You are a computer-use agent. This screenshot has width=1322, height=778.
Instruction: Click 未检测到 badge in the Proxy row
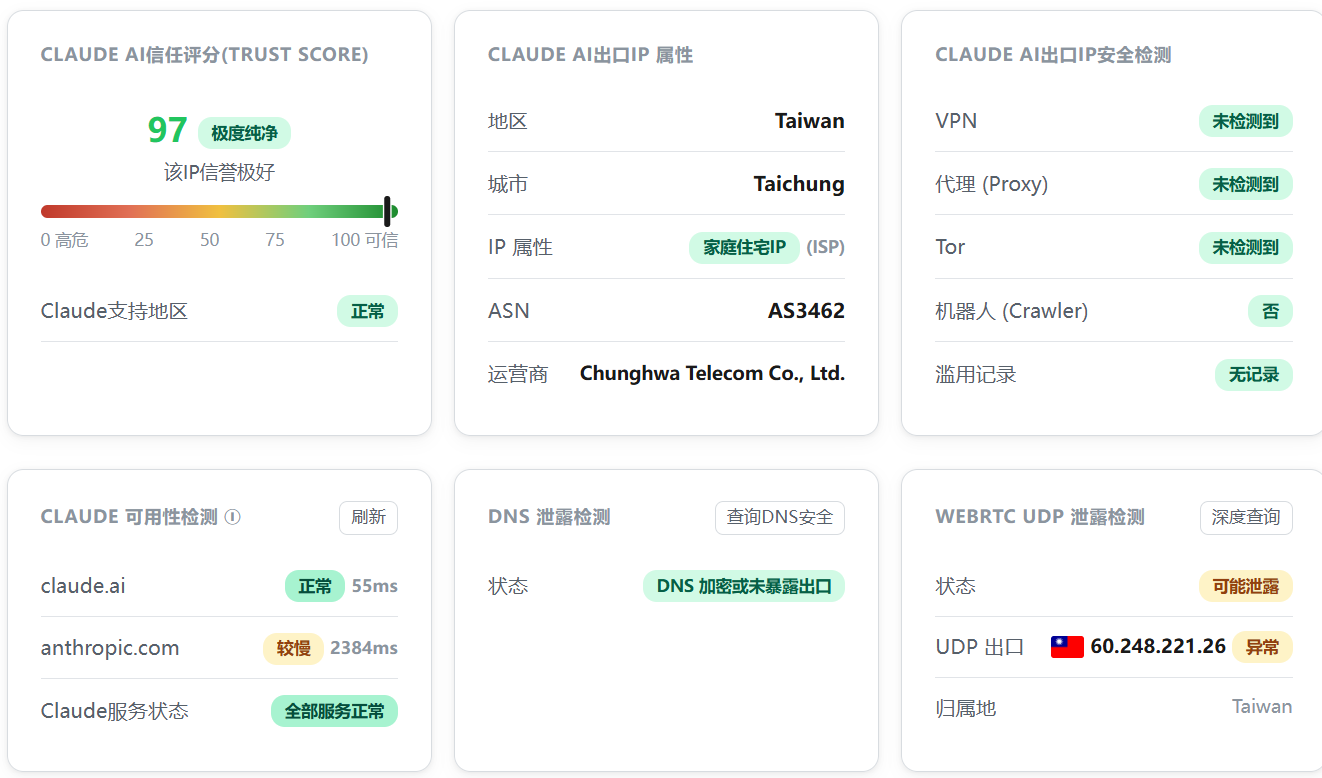[1246, 184]
